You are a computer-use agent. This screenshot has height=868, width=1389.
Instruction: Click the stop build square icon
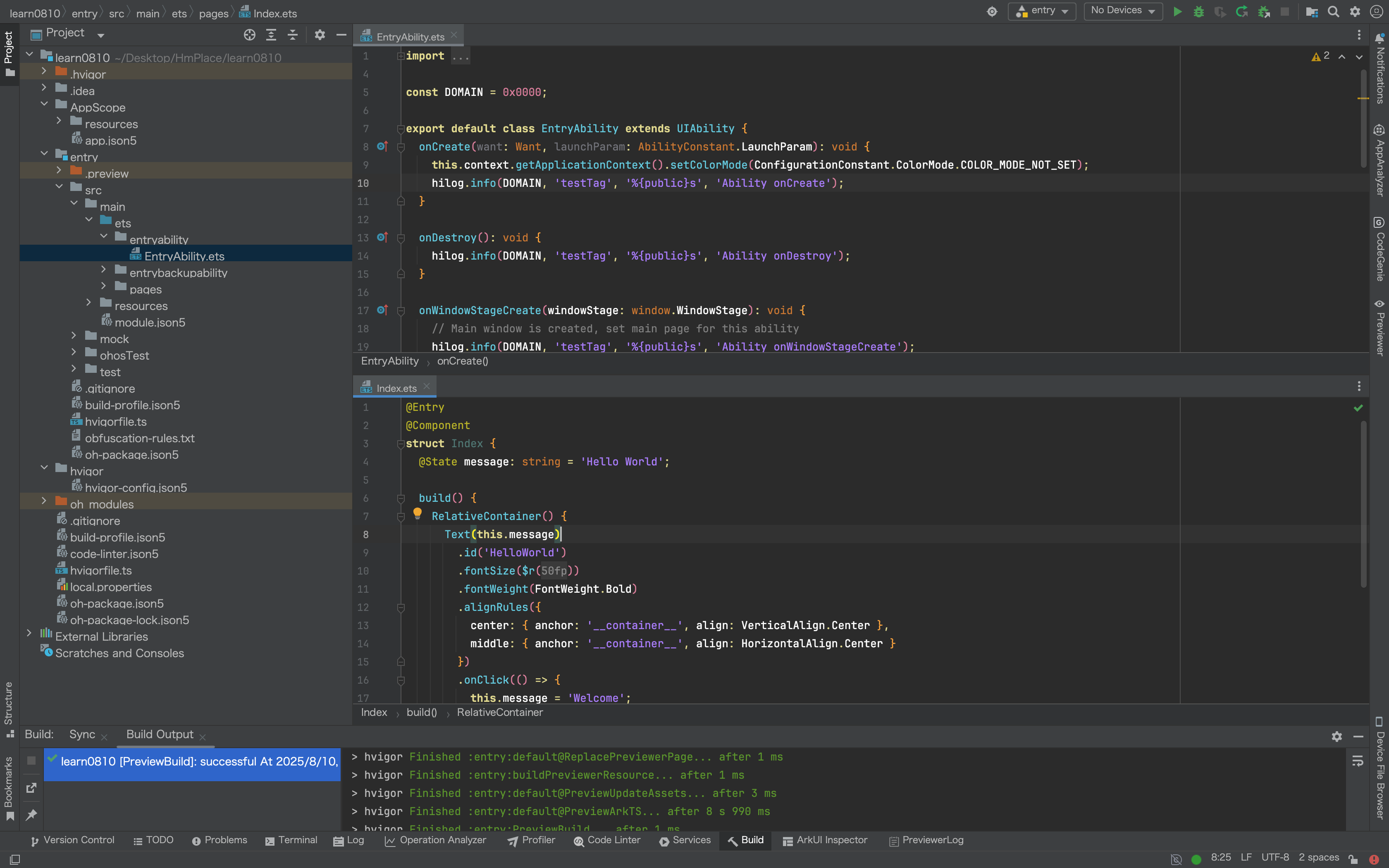[31, 761]
